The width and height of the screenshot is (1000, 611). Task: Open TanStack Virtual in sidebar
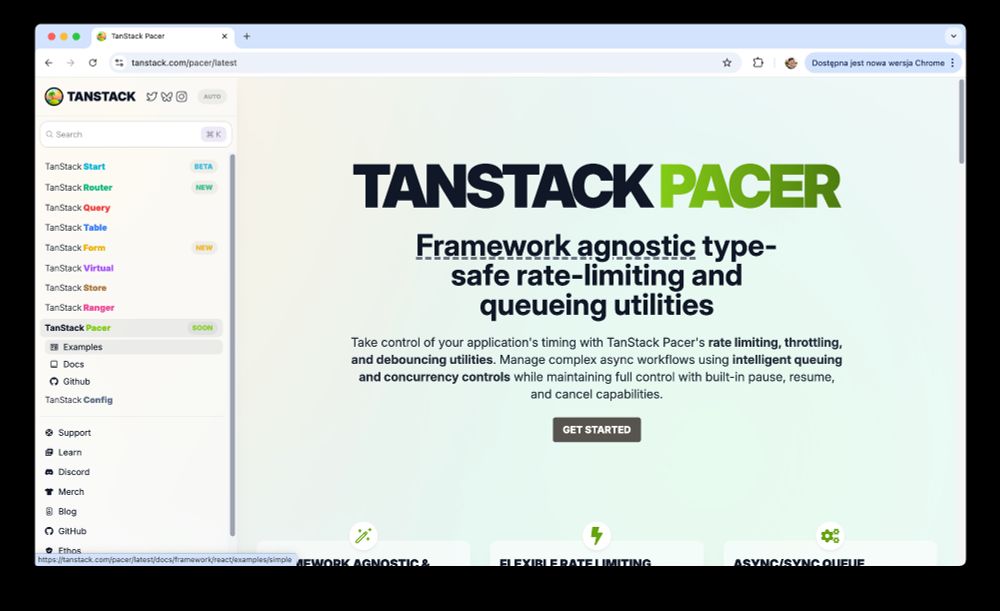click(131, 268)
